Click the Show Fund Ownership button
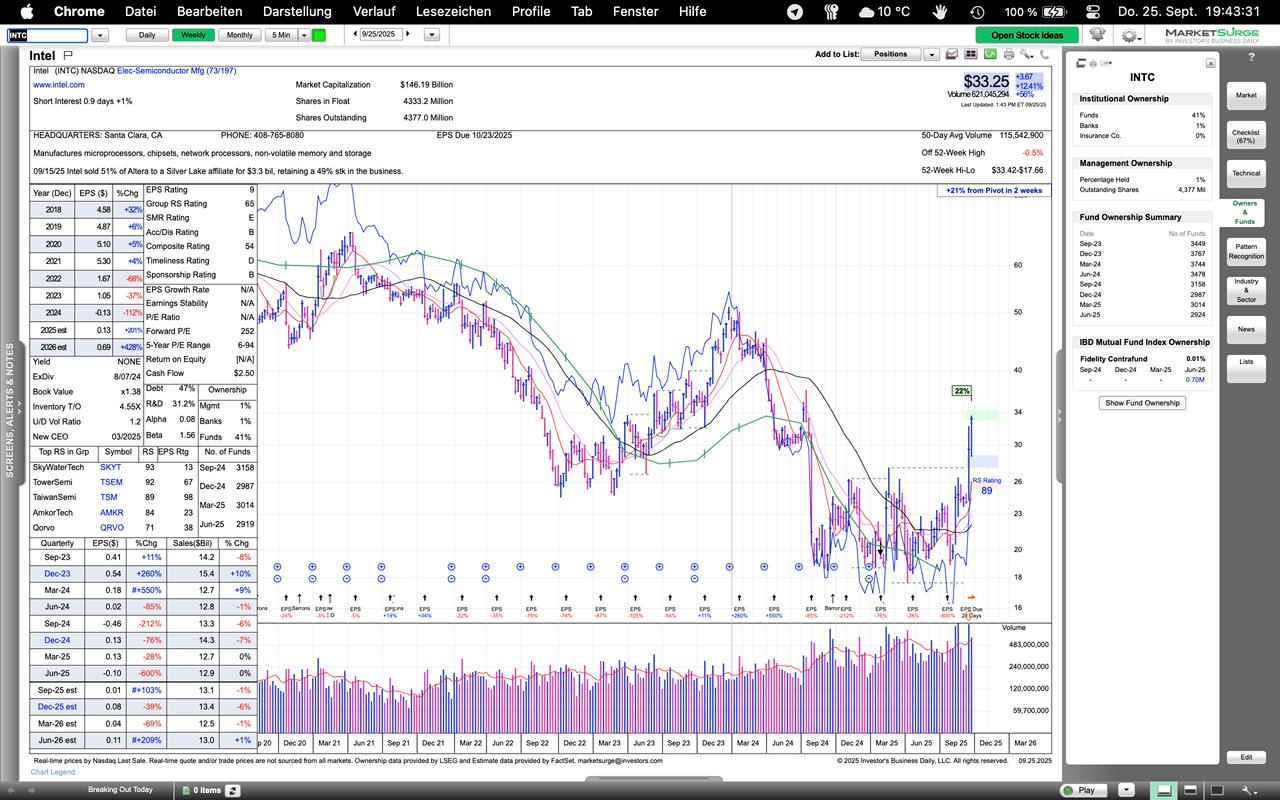The image size is (1280, 800). coord(1141,403)
